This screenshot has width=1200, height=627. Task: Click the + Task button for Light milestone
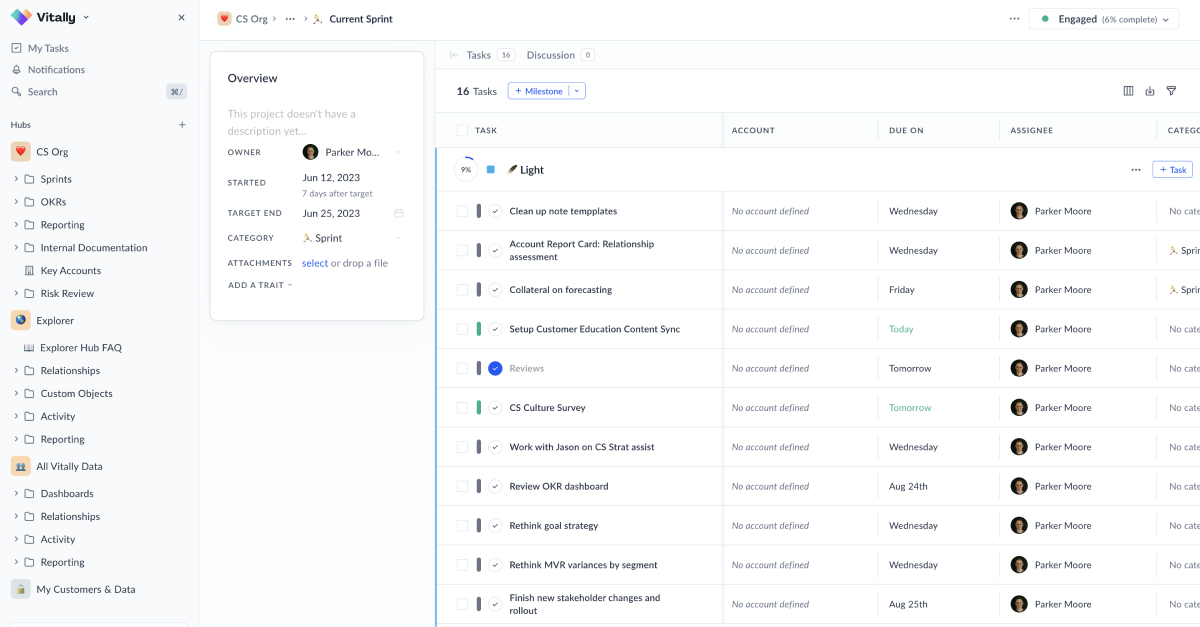(x=1172, y=170)
